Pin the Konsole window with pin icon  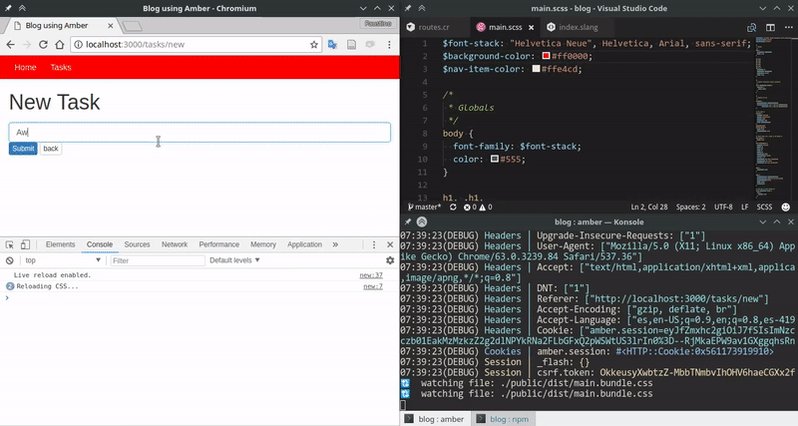pos(408,222)
